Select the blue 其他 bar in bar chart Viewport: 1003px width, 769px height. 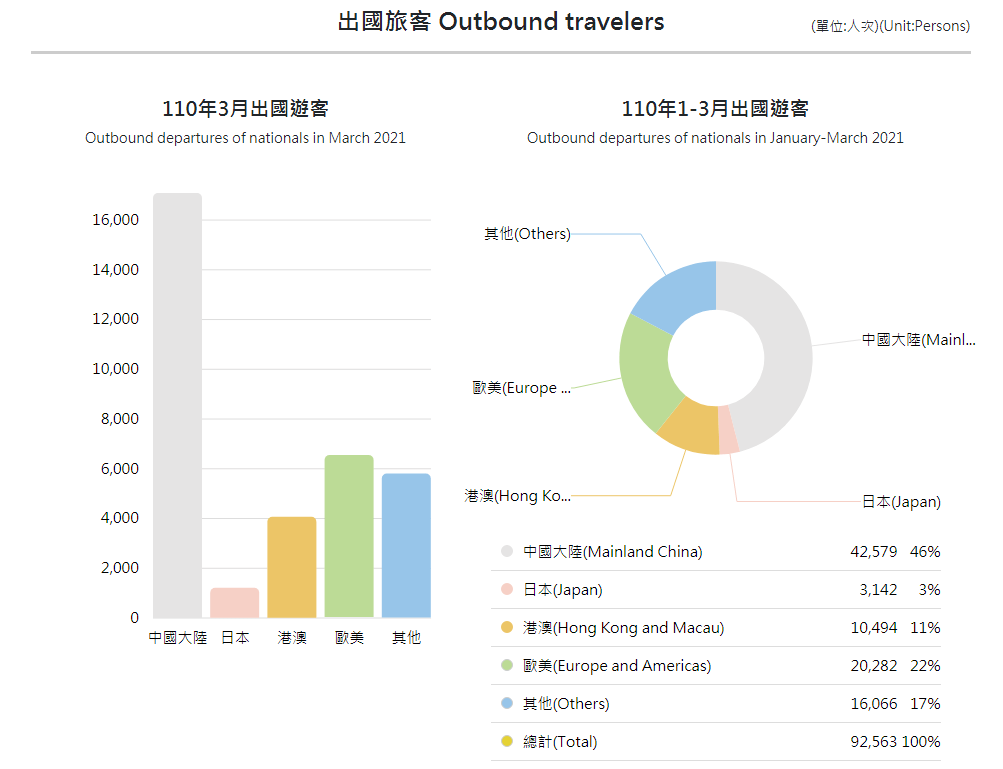click(406, 545)
